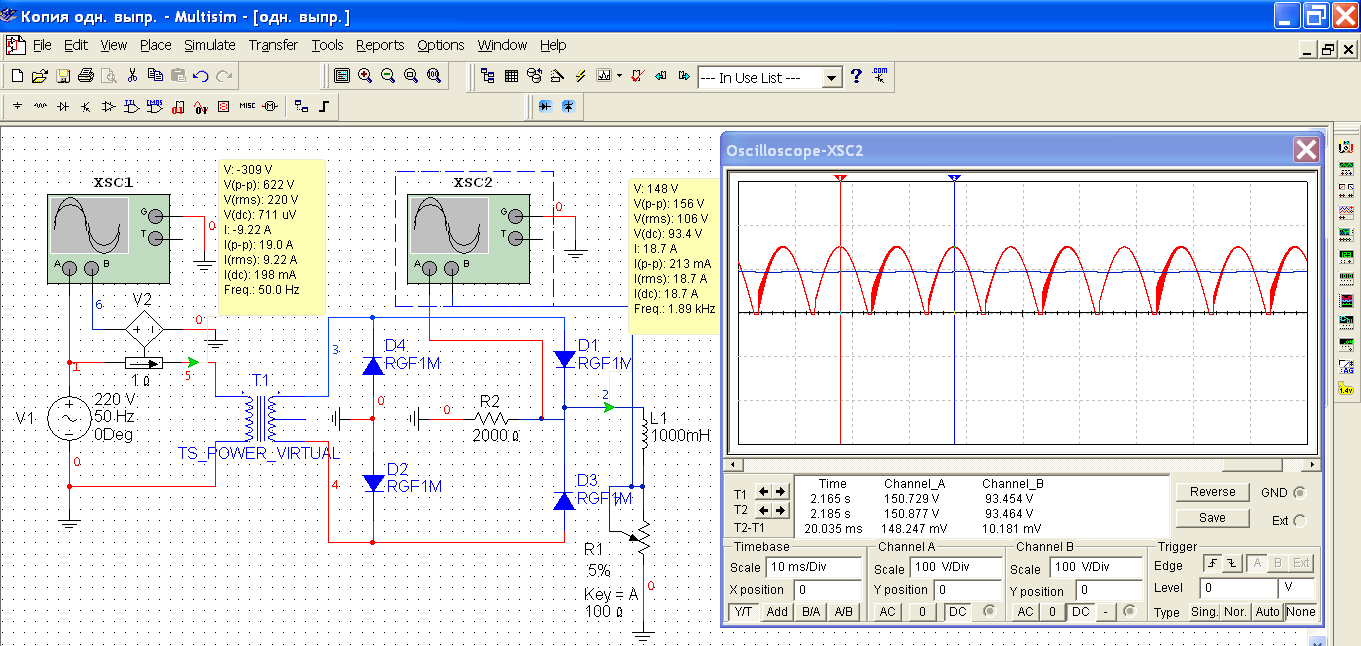Toggle Y/T timebase mode

pyautogui.click(x=745, y=611)
